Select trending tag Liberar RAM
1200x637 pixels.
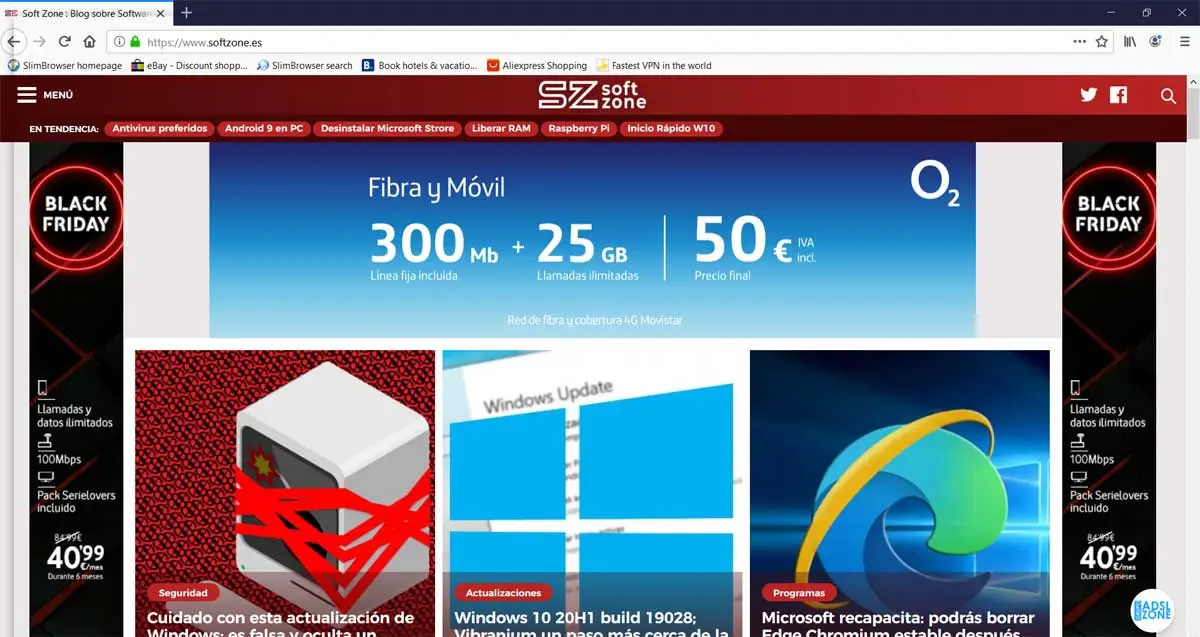coord(501,129)
